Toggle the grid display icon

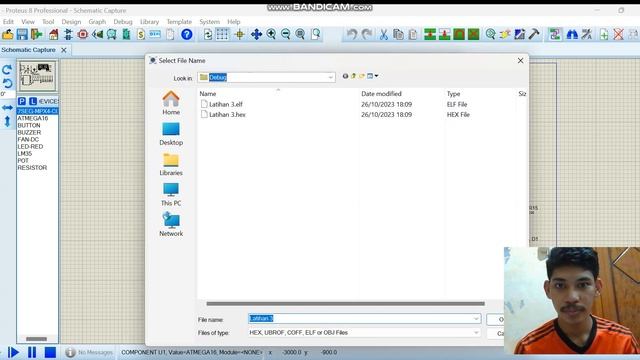point(222,35)
